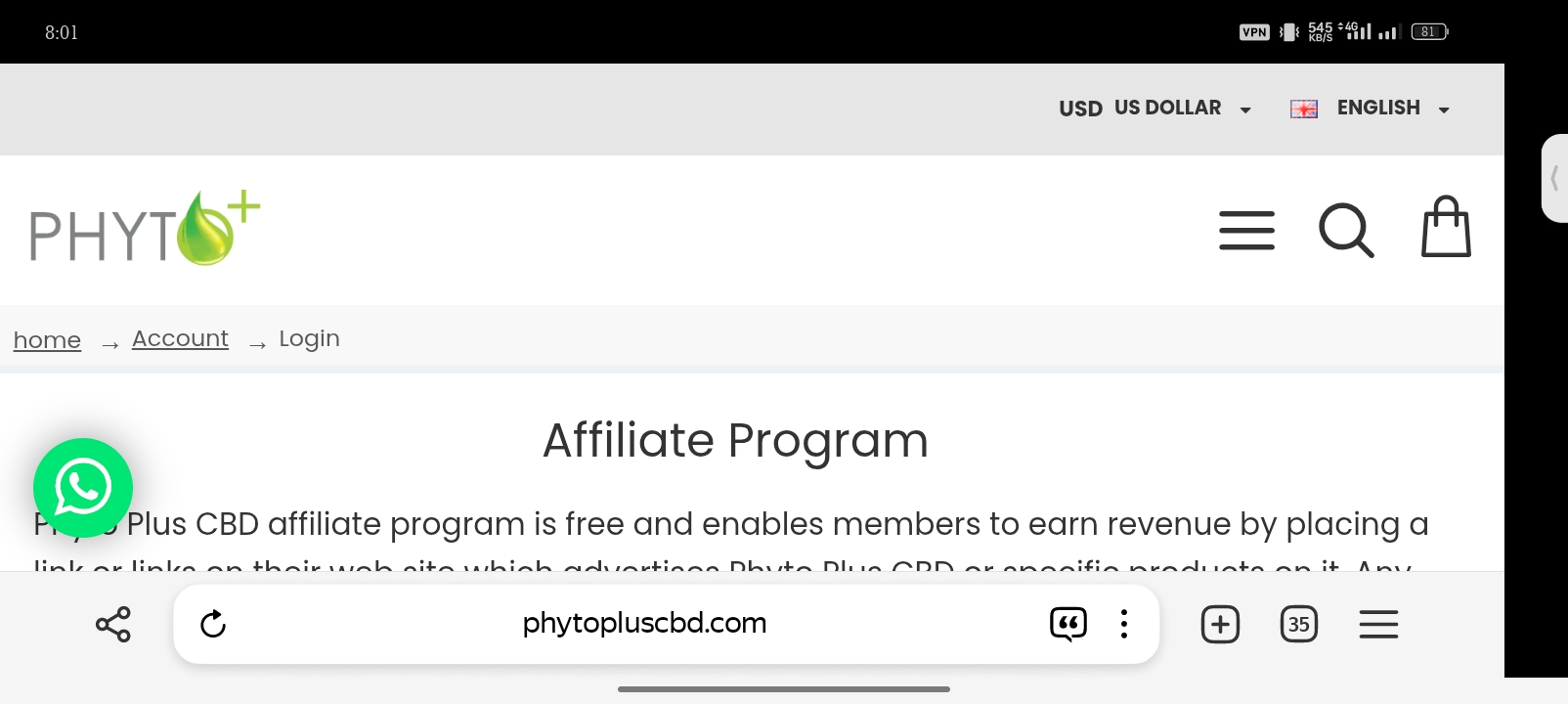Open the browser main menu lines
This screenshot has width=1568, height=704.
[x=1378, y=624]
